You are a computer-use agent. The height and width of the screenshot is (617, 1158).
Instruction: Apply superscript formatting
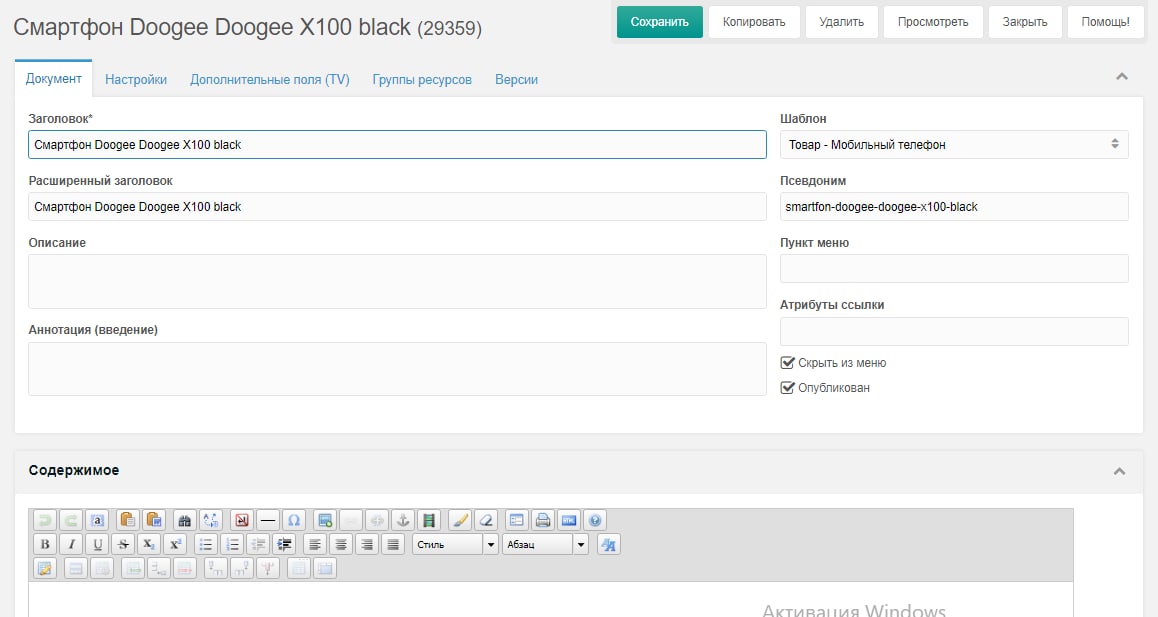(175, 545)
